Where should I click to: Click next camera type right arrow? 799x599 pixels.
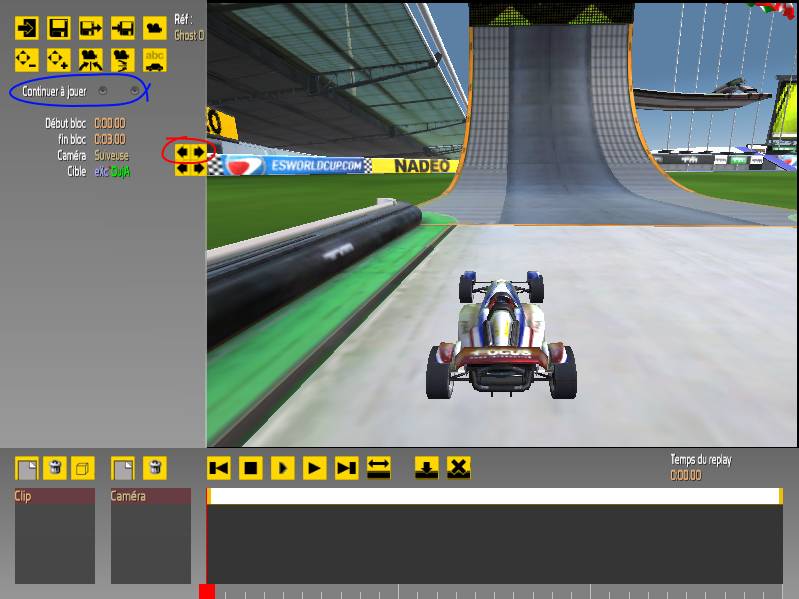tap(198, 152)
